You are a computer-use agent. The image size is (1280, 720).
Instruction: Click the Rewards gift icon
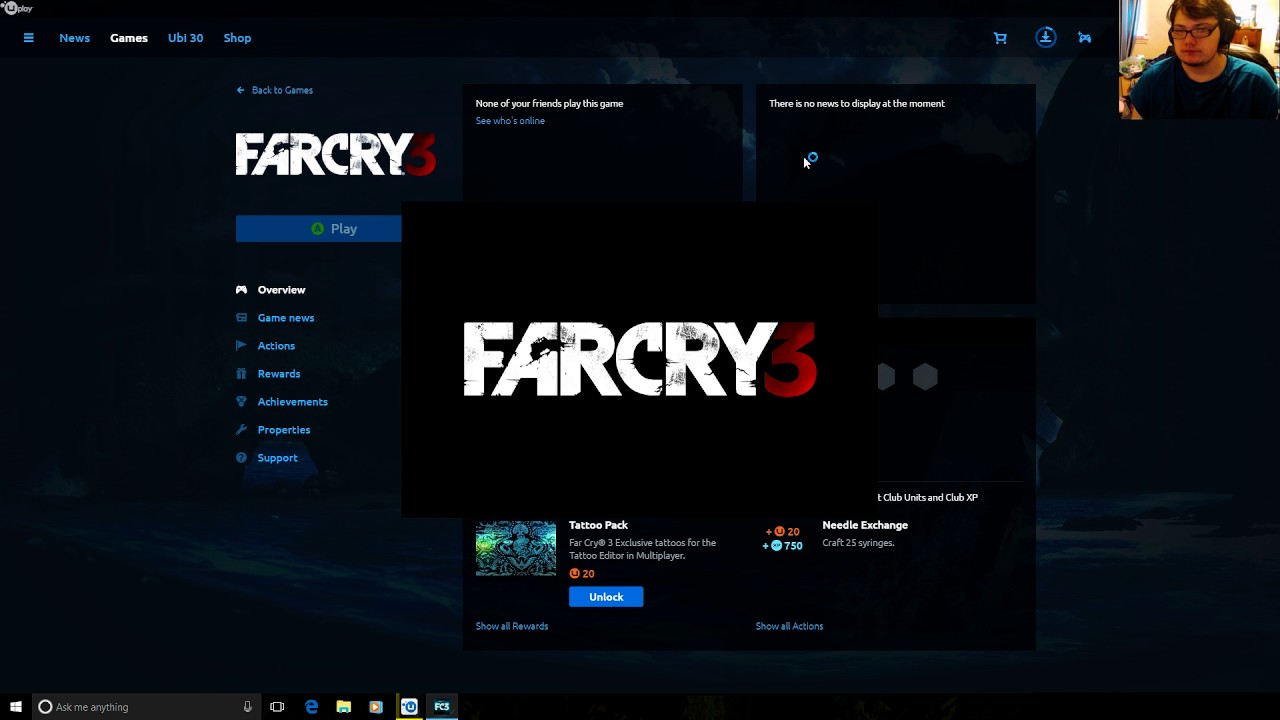point(241,374)
